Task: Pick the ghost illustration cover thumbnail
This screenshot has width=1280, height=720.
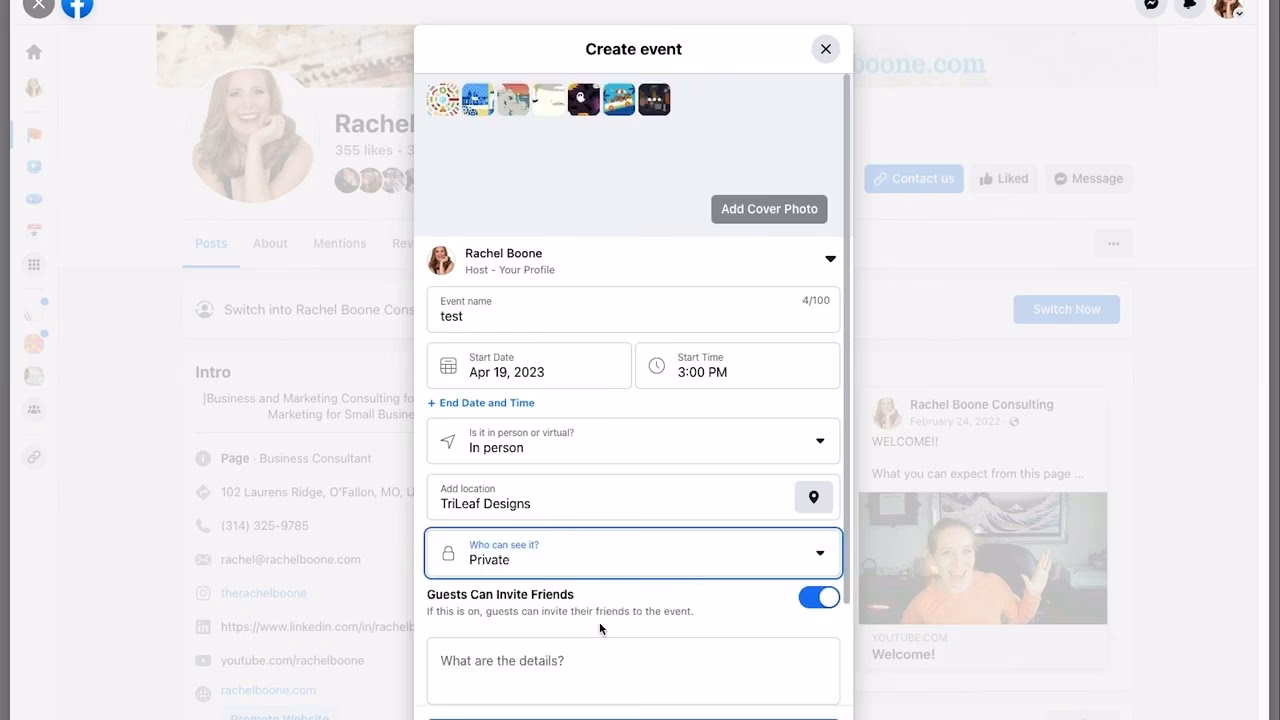Action: click(x=584, y=99)
